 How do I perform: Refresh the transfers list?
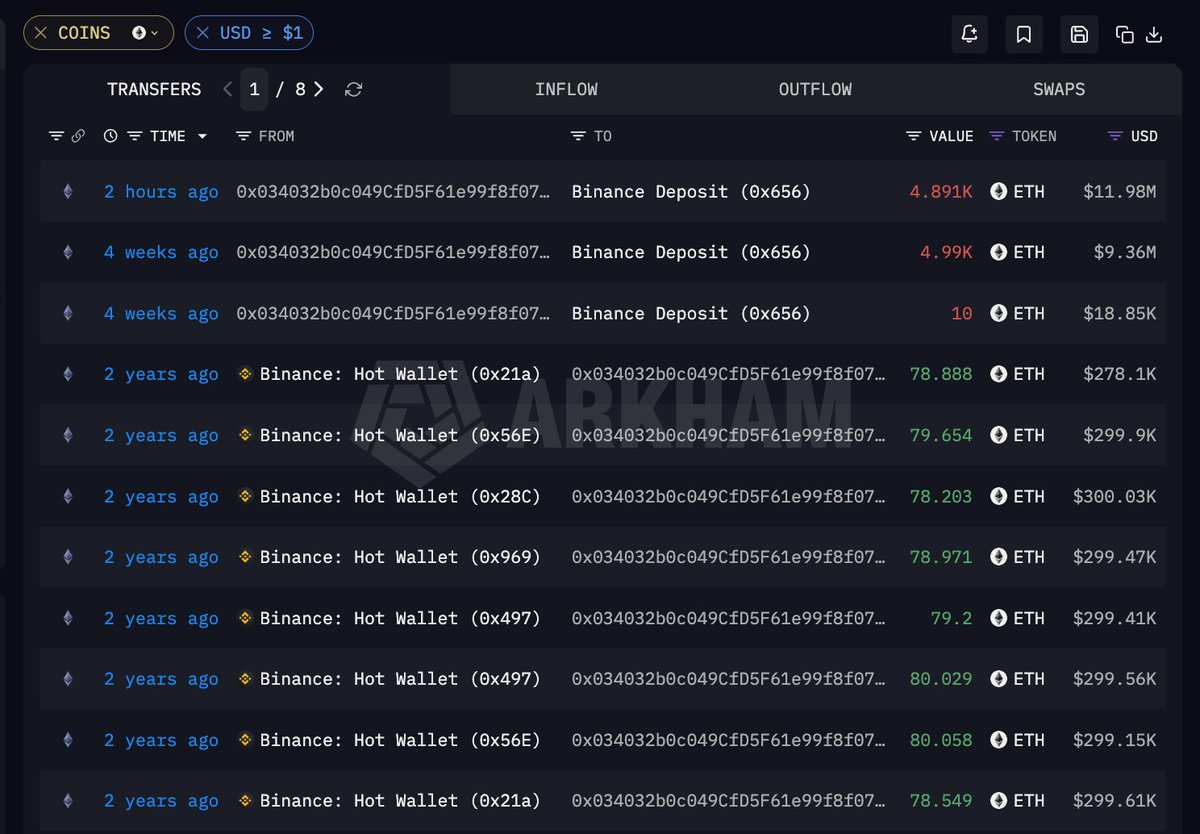coord(353,89)
